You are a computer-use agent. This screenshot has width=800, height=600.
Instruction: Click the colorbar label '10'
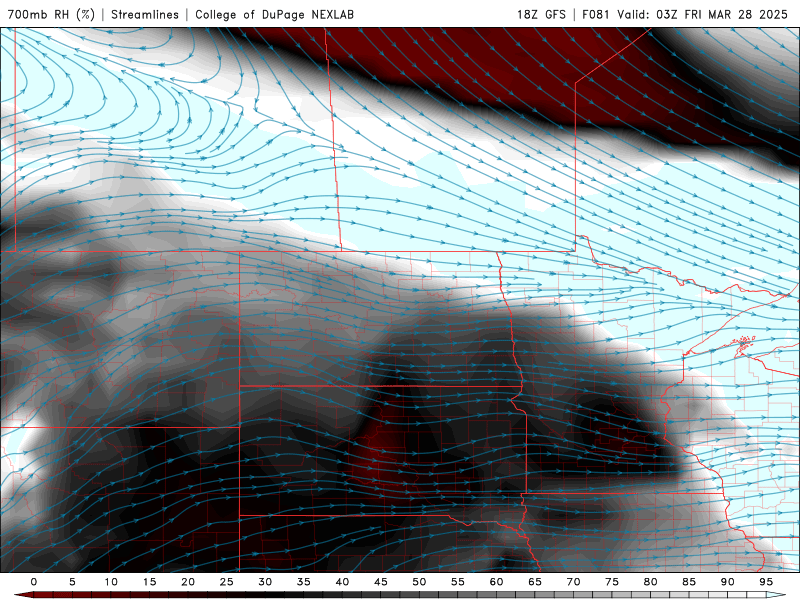point(111,582)
